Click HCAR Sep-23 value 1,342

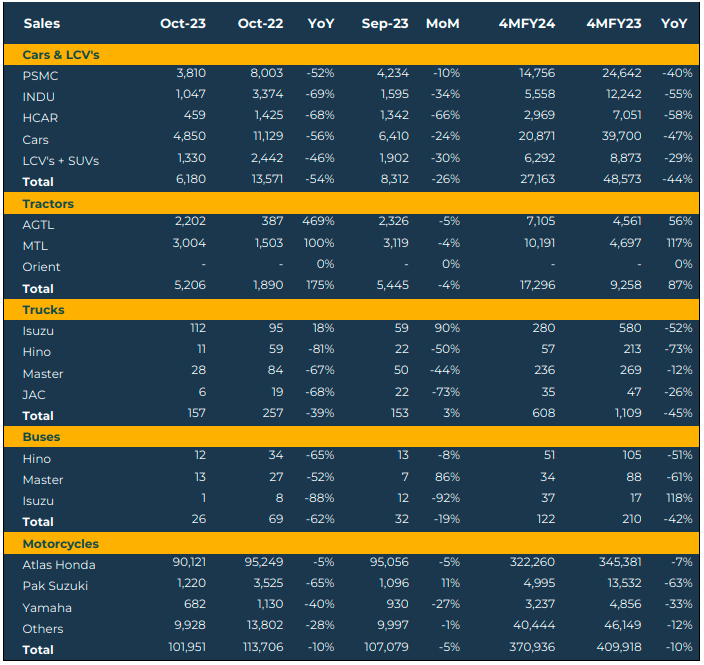pyautogui.click(x=394, y=115)
